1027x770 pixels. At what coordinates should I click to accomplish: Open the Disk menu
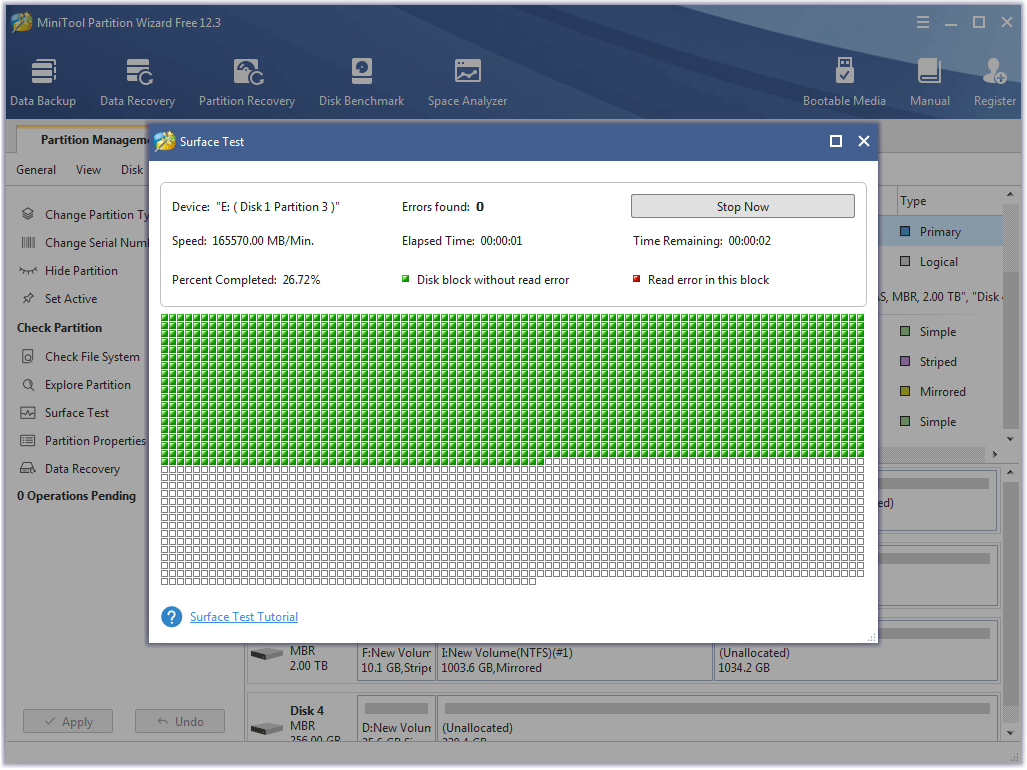[132, 170]
